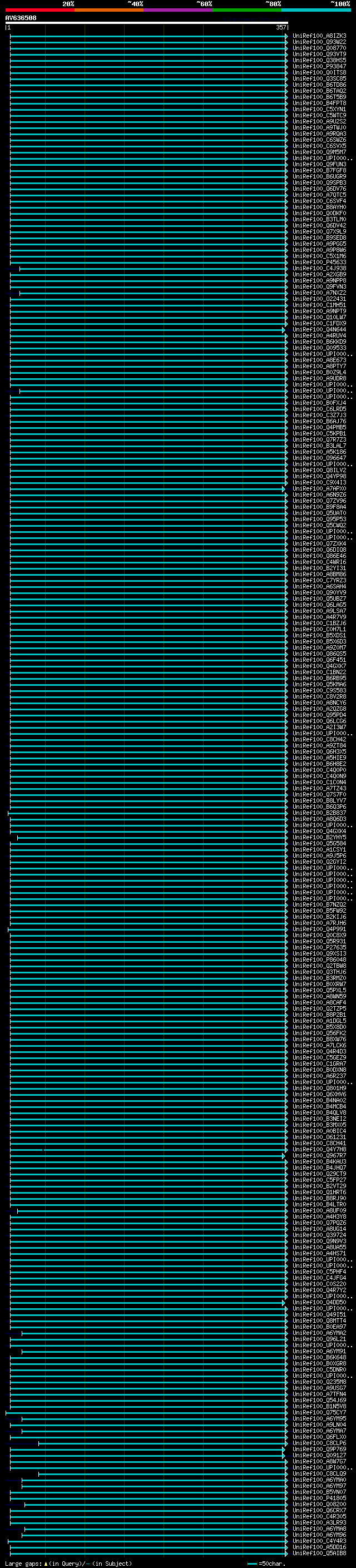Viewport: 356px width, 1568px height.
Task: Select label UniRef100_Q6CRX7
Action: click(319, 1510)
